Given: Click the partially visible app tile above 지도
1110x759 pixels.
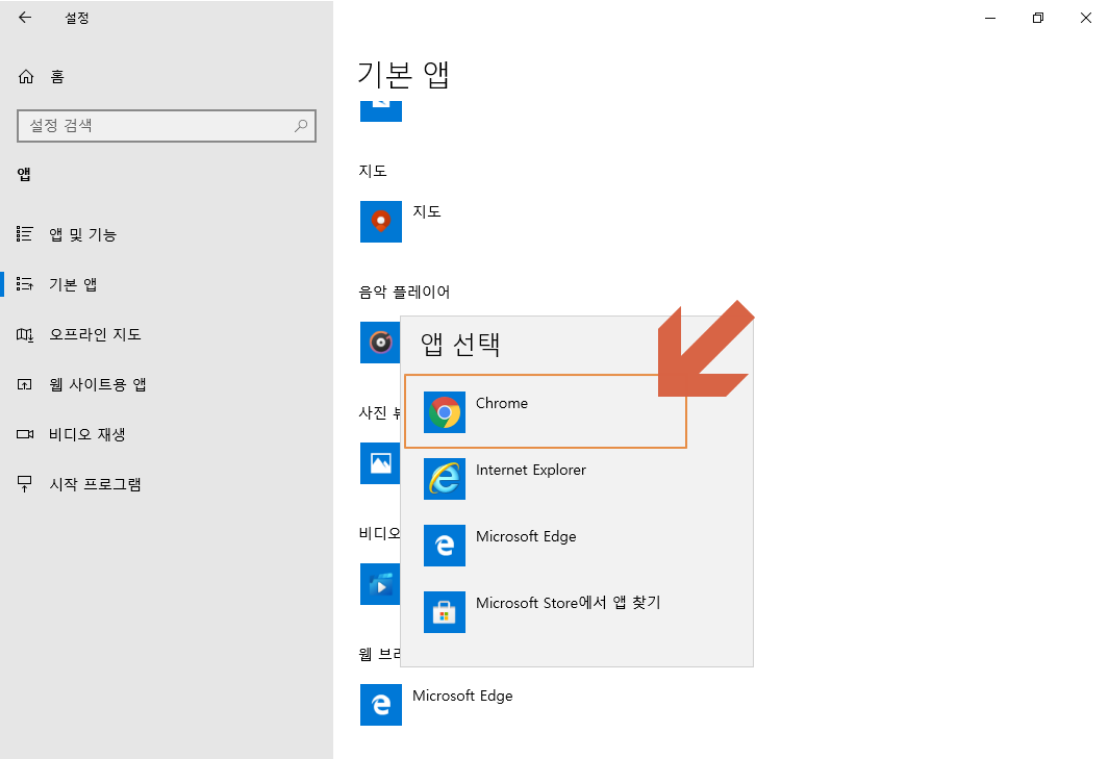Looking at the screenshot, I should click(381, 111).
